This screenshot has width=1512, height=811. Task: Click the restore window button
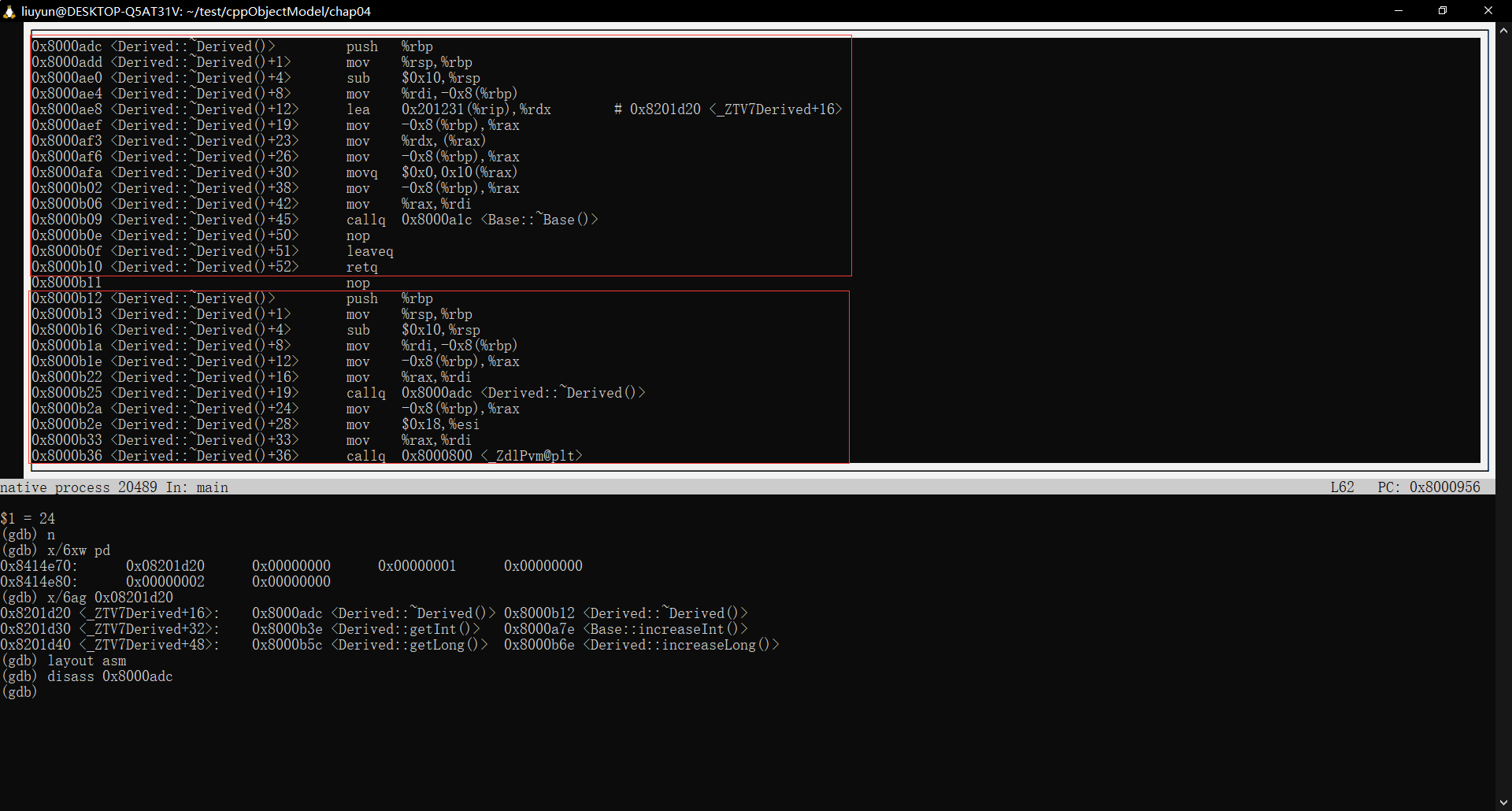pyautogui.click(x=1443, y=10)
